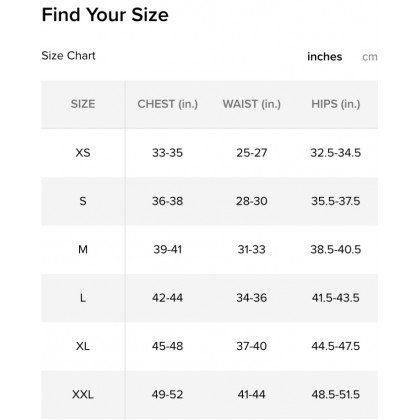Select the XS size row label
420x420 pixels.
click(83, 153)
